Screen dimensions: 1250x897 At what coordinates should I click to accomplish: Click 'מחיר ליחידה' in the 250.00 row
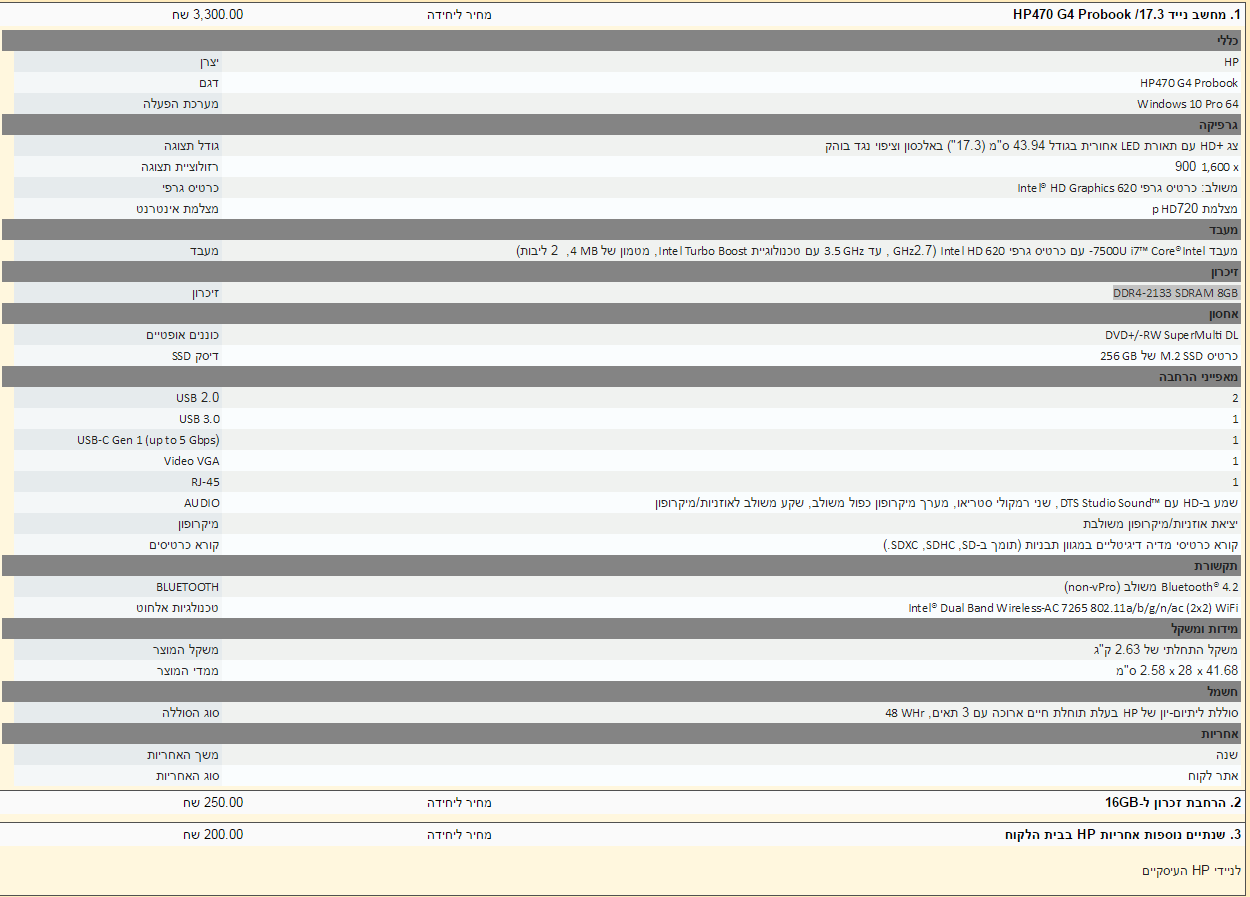point(459,802)
